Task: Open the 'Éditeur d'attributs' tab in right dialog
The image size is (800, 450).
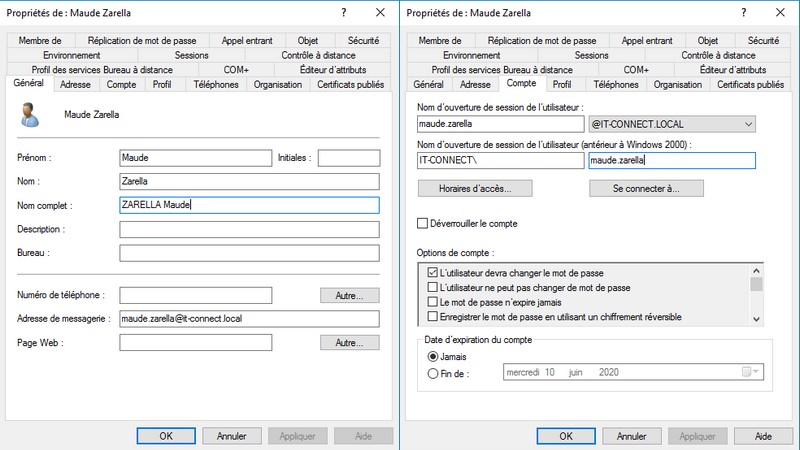Action: tap(733, 70)
